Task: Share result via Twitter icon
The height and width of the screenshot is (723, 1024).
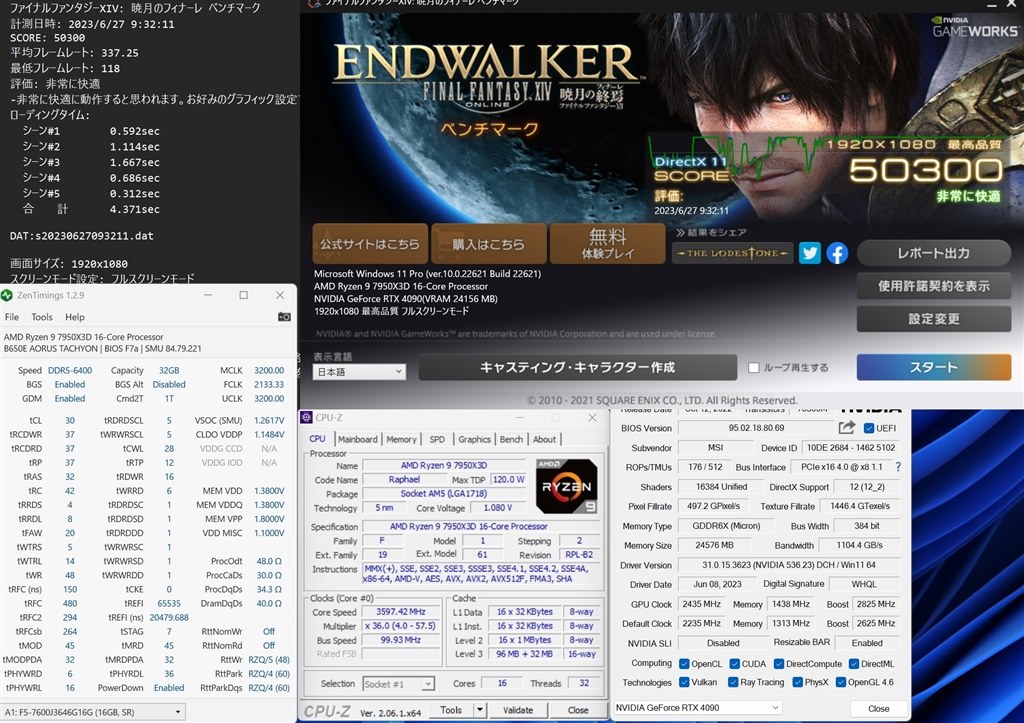Action: tap(809, 253)
